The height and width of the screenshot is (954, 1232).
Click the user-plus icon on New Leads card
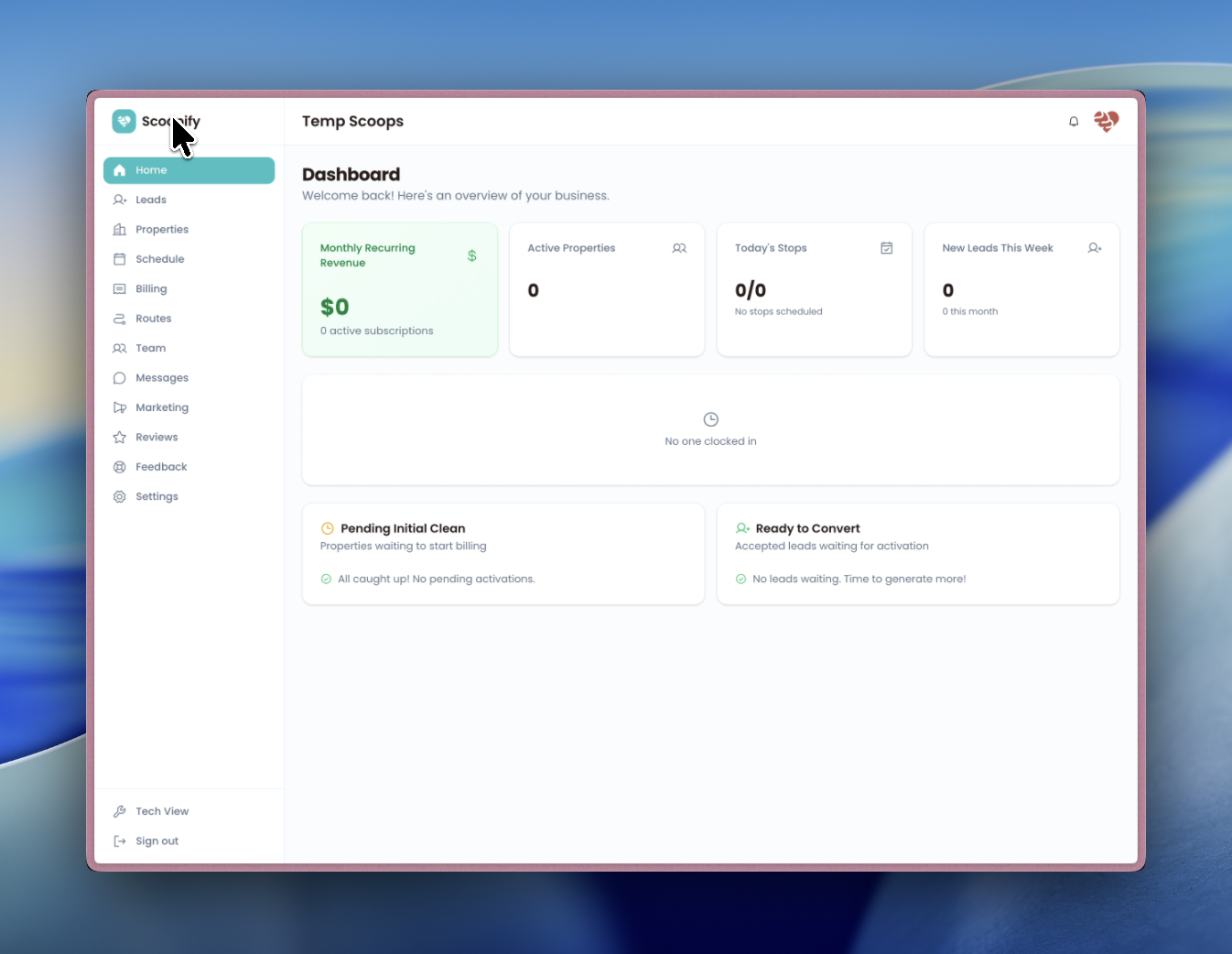pos(1095,247)
